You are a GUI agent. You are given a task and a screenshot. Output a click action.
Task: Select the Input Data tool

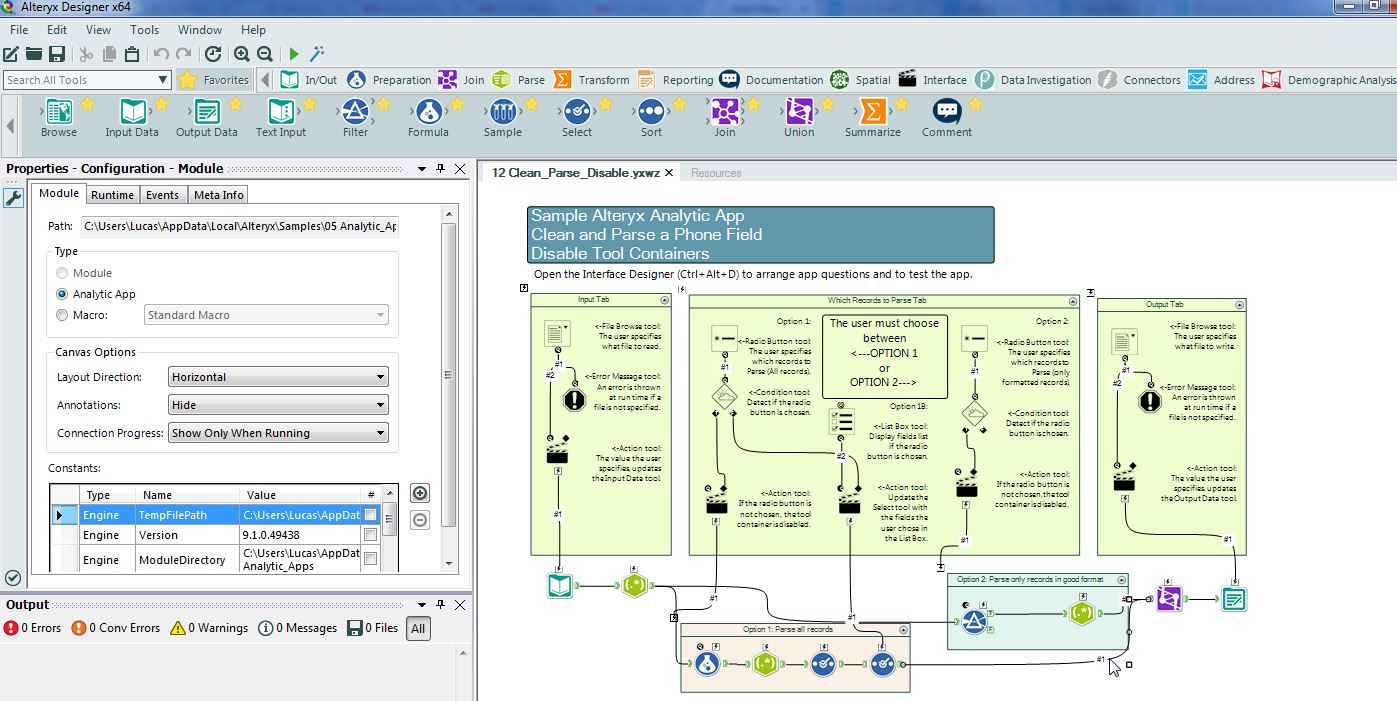click(x=132, y=119)
